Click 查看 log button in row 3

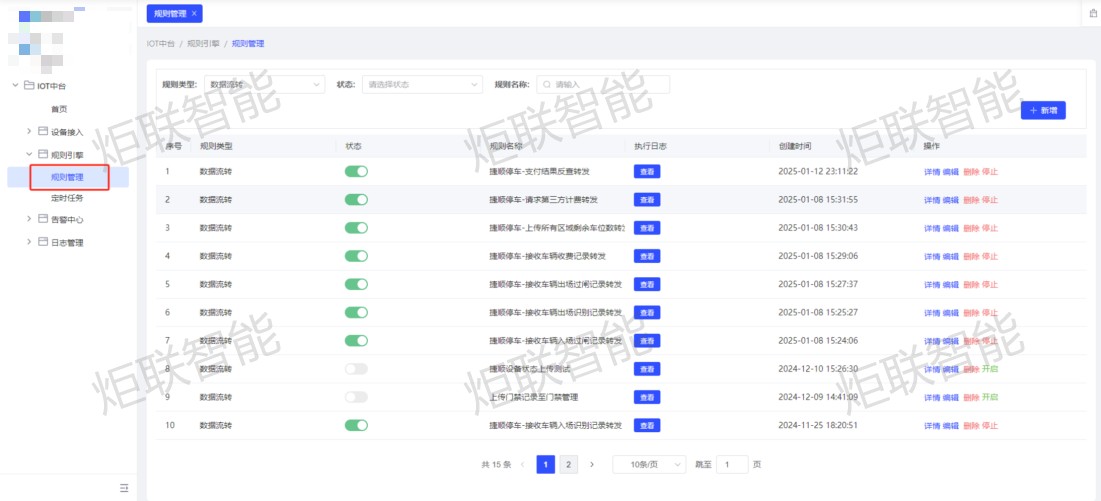[x=647, y=228]
